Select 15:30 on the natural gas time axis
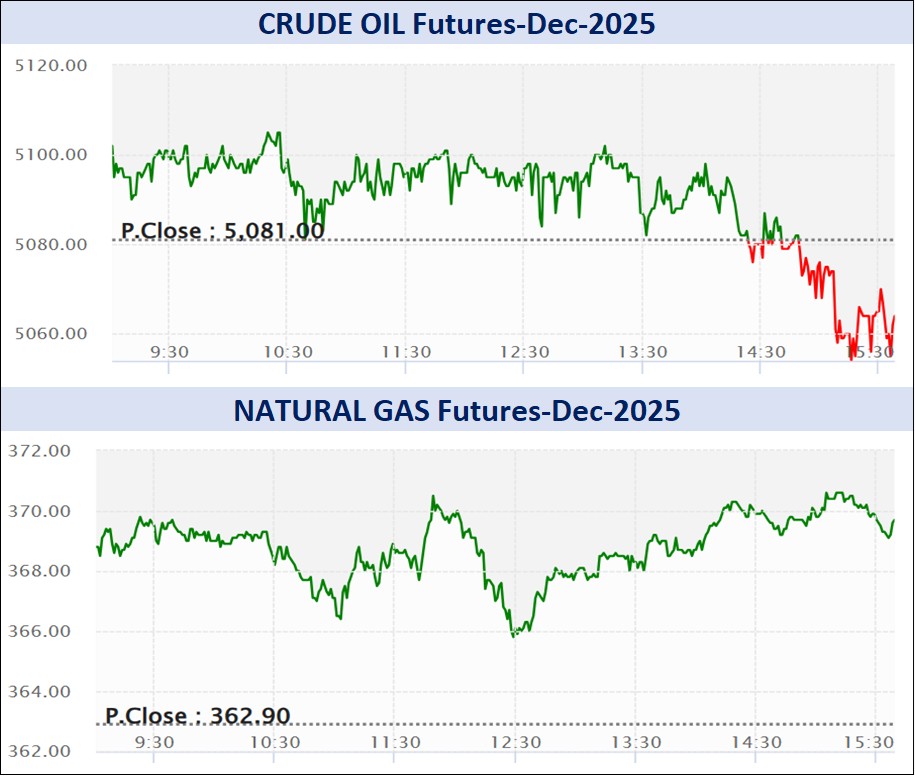The width and height of the screenshot is (915, 776). (869, 742)
